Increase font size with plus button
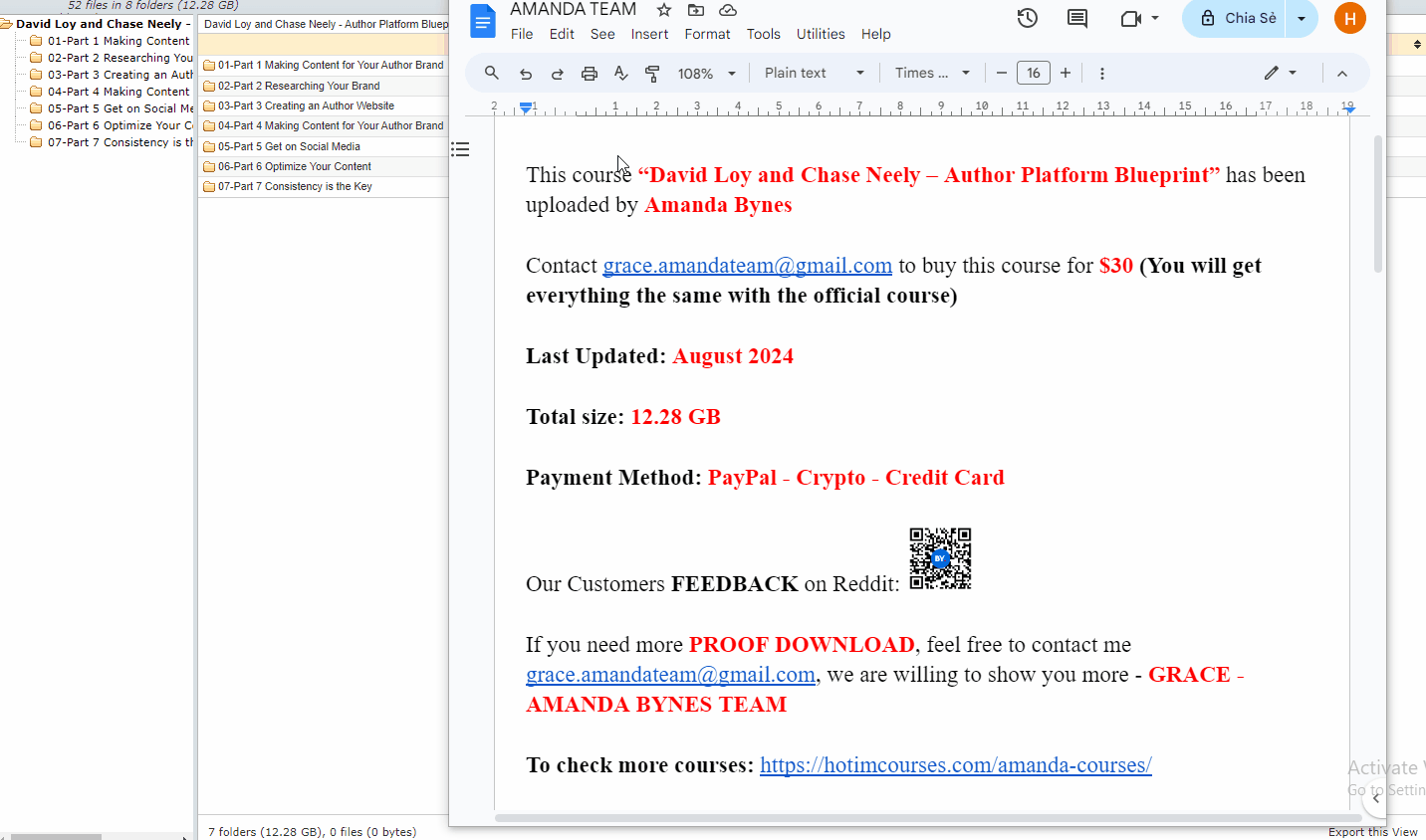 [x=1066, y=73]
